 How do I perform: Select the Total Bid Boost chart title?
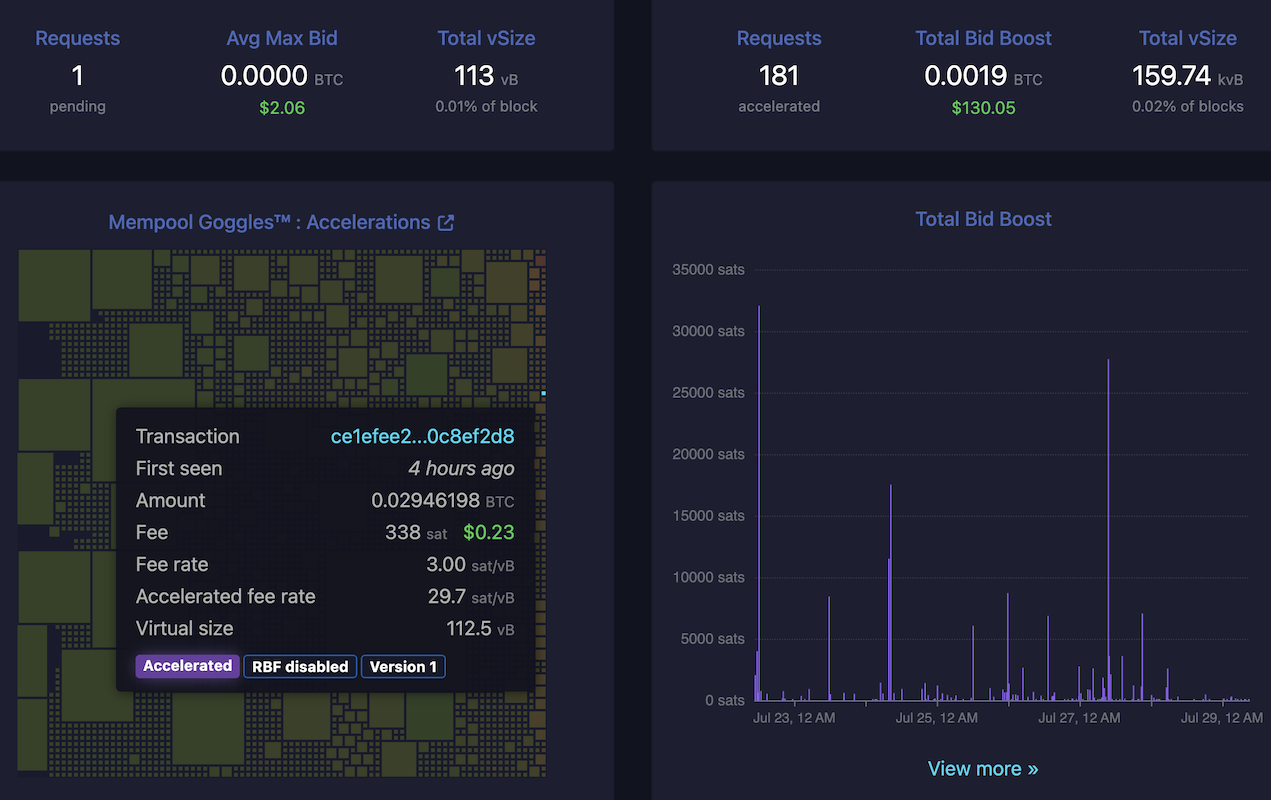tap(983, 219)
